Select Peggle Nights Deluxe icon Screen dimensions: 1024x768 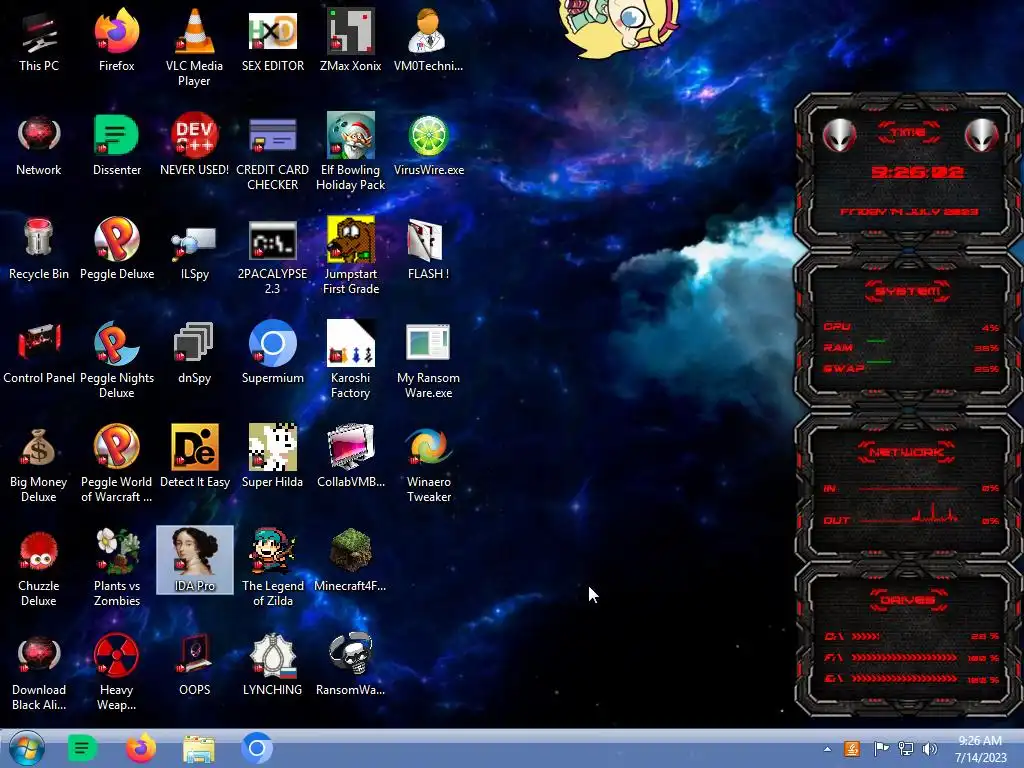click(x=116, y=359)
